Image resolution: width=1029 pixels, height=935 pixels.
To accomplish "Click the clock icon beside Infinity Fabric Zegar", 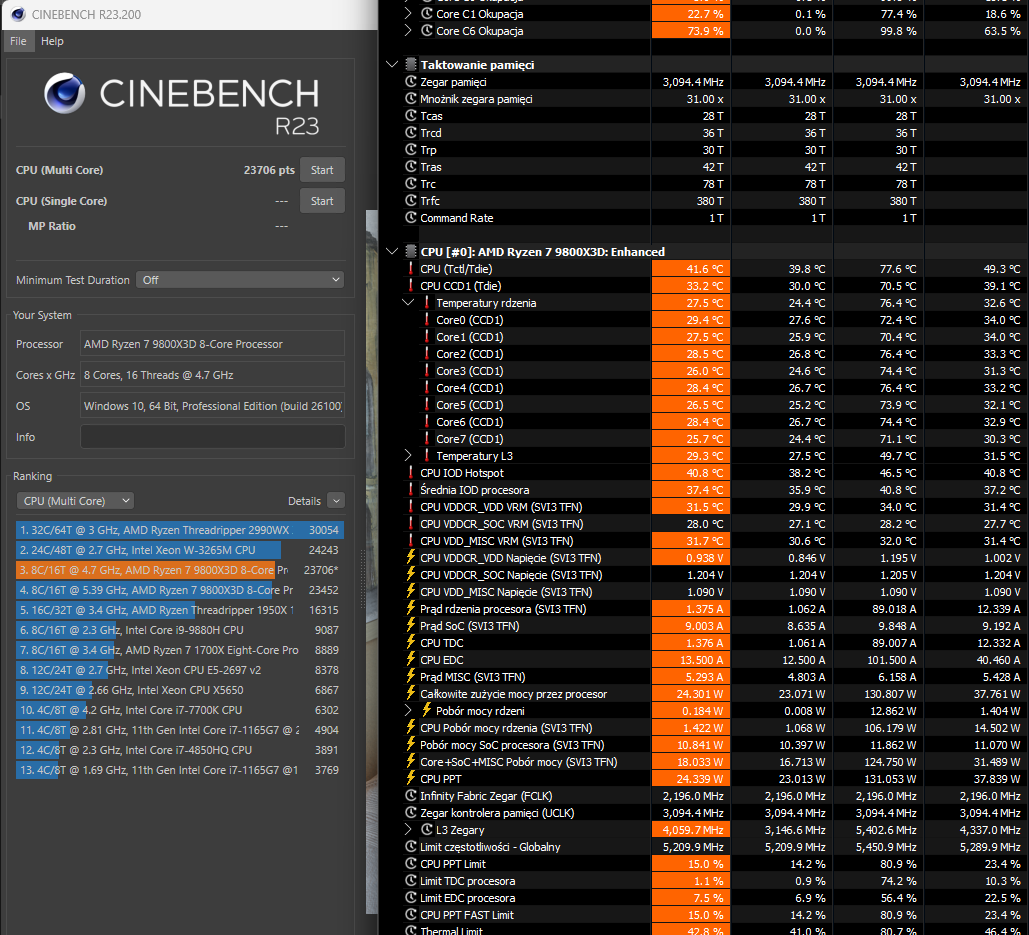I will click(x=410, y=796).
